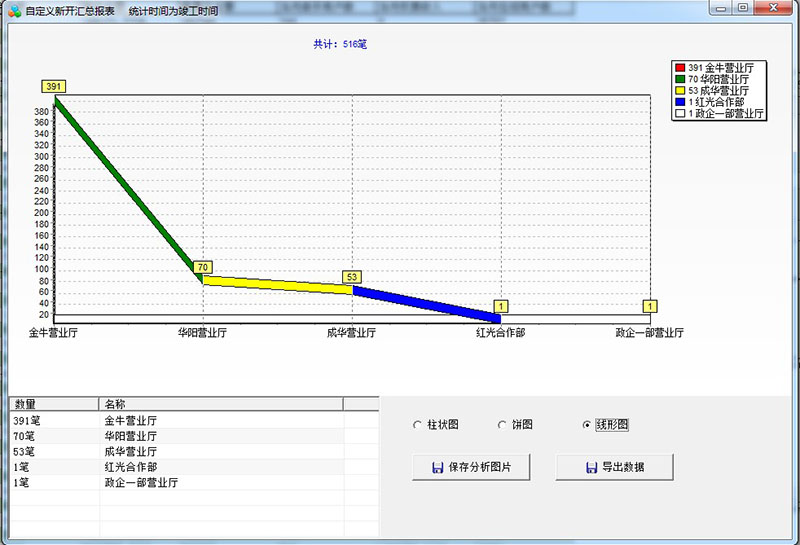The height and width of the screenshot is (545, 800).
Task: Click the 391 data label on chart
Action: pyautogui.click(x=54, y=86)
